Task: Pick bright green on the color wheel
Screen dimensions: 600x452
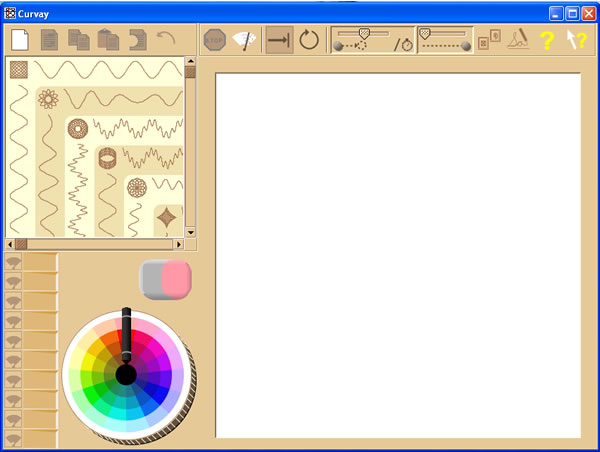Action: (92, 393)
